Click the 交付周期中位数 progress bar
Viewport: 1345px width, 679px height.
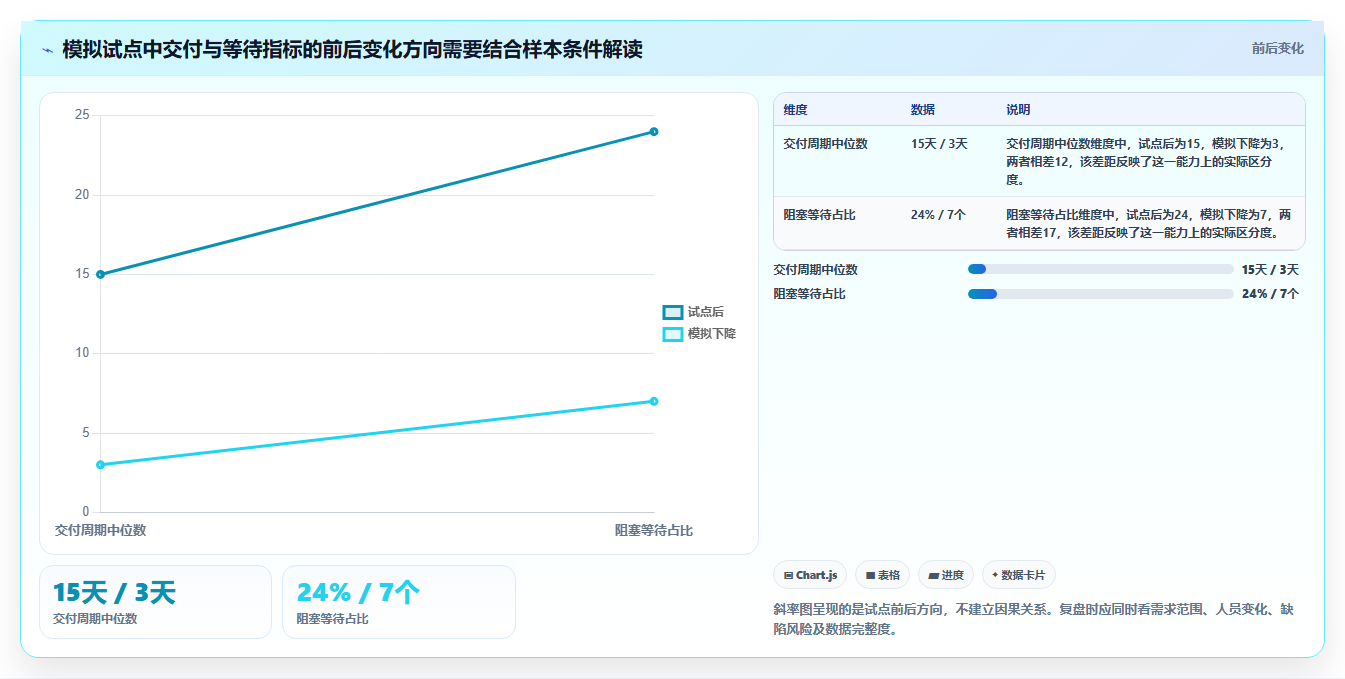click(1100, 269)
